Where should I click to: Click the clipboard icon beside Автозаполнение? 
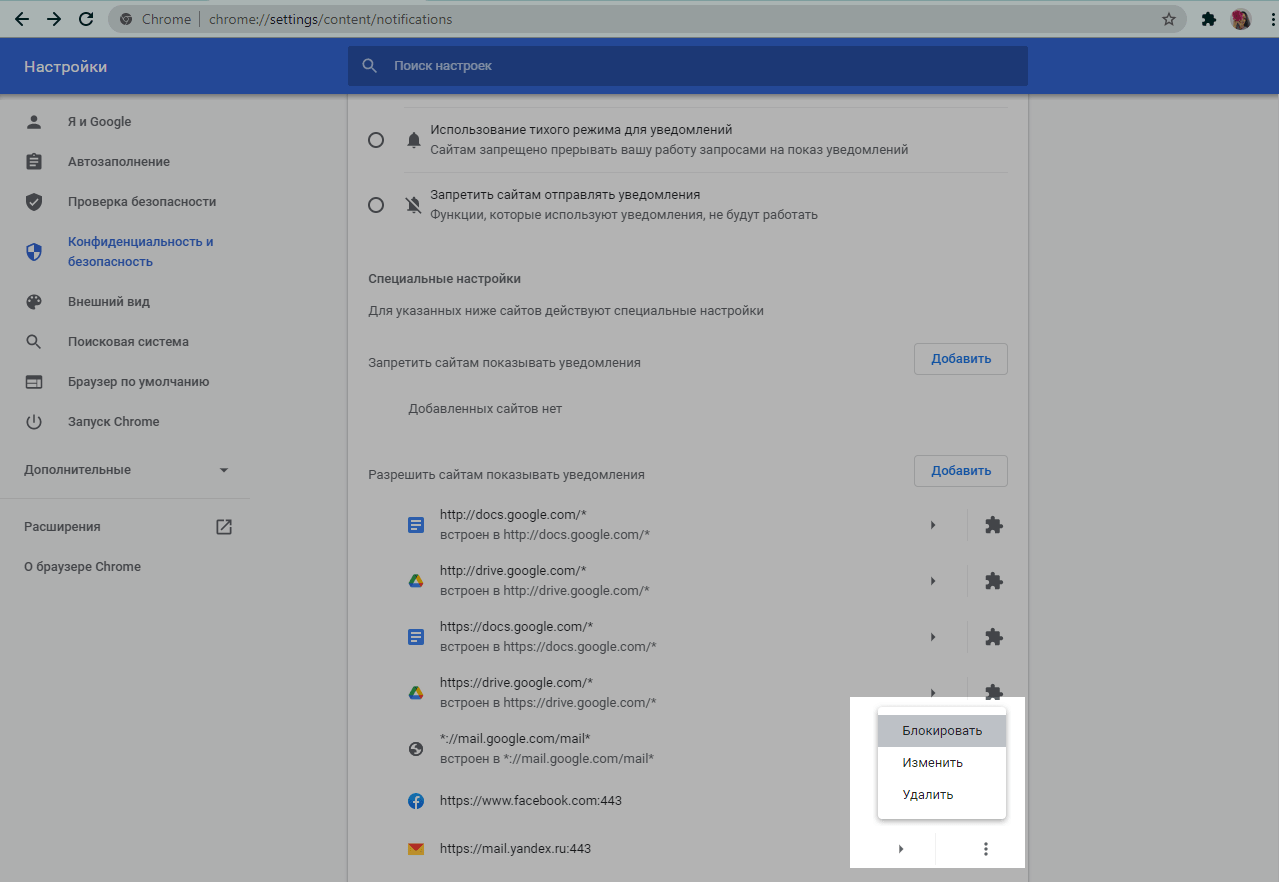[x=34, y=162]
